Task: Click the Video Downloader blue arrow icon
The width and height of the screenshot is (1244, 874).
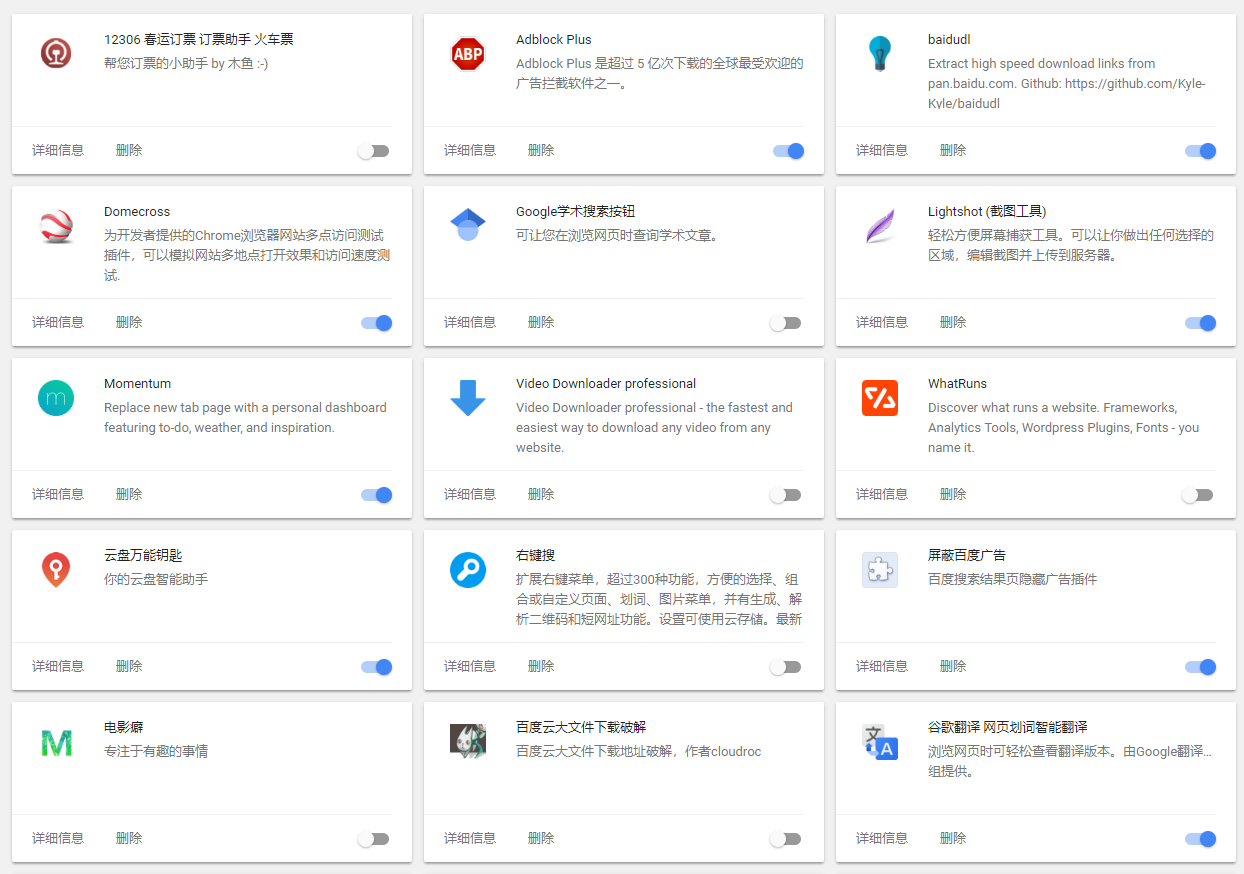Action: [468, 398]
